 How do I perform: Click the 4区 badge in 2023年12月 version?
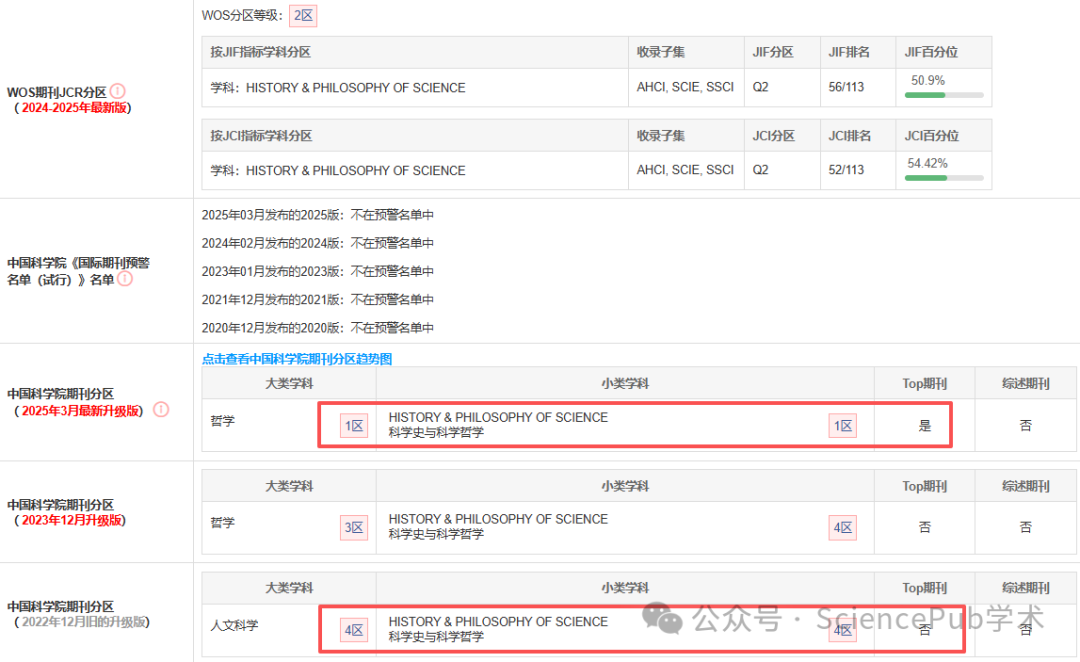[x=842, y=528]
